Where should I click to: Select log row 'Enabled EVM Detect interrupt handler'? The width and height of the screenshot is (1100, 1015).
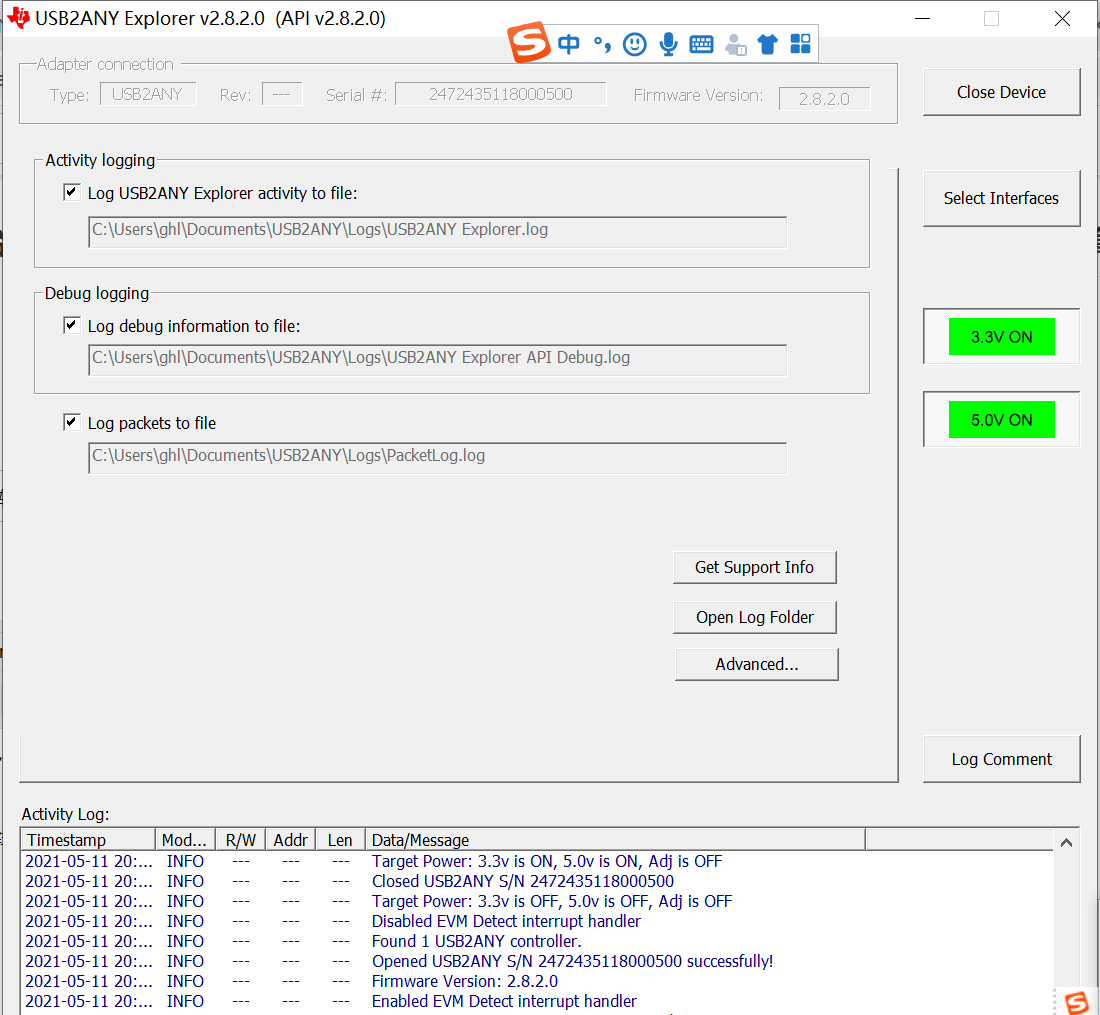(x=537, y=1001)
